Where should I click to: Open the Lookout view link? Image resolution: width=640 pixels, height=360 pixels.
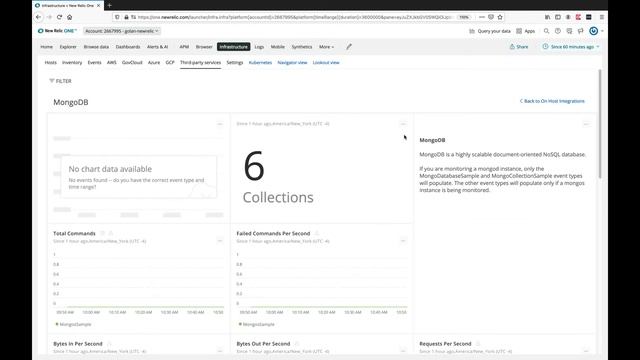(326, 62)
